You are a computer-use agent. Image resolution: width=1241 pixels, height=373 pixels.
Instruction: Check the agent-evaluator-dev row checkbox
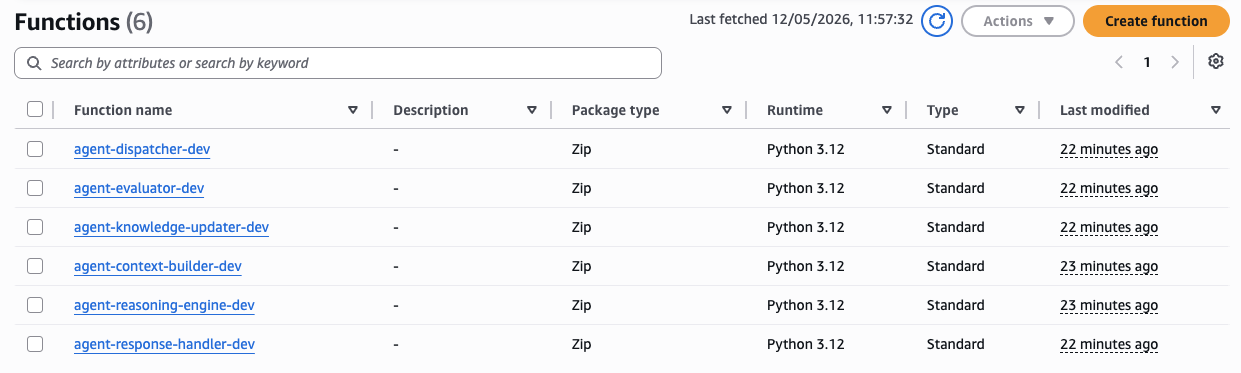[35, 188]
